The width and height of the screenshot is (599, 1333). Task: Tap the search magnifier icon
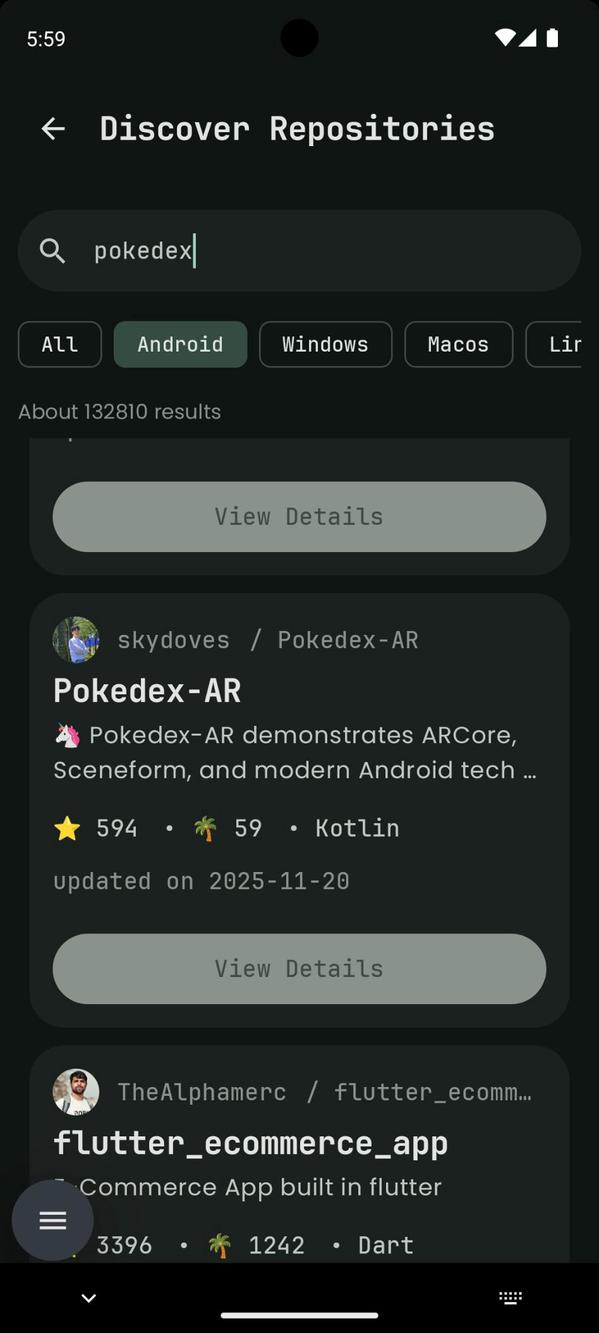pos(52,251)
